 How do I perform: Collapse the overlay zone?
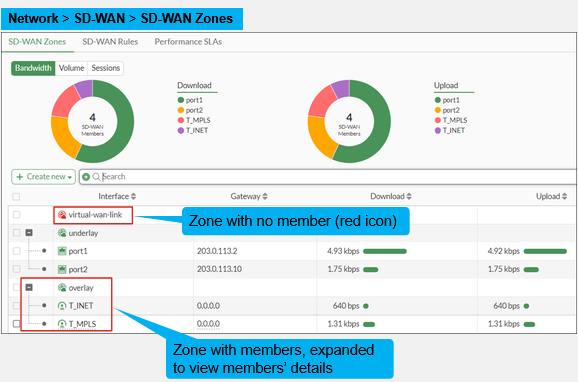click(x=29, y=287)
